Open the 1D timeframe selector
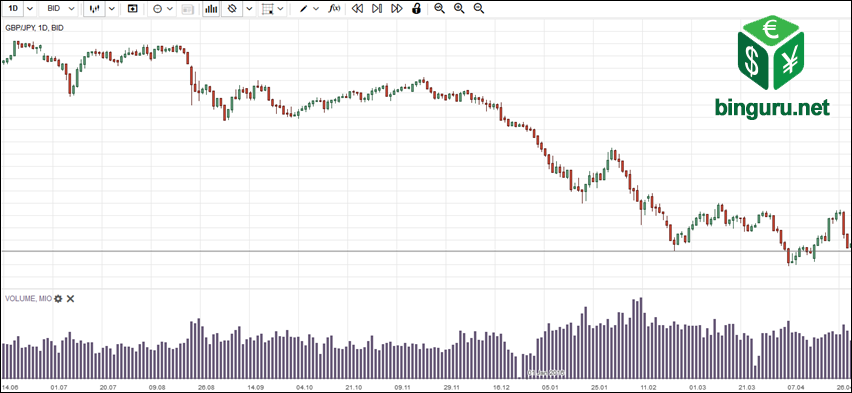852x393 pixels. (x=12, y=9)
